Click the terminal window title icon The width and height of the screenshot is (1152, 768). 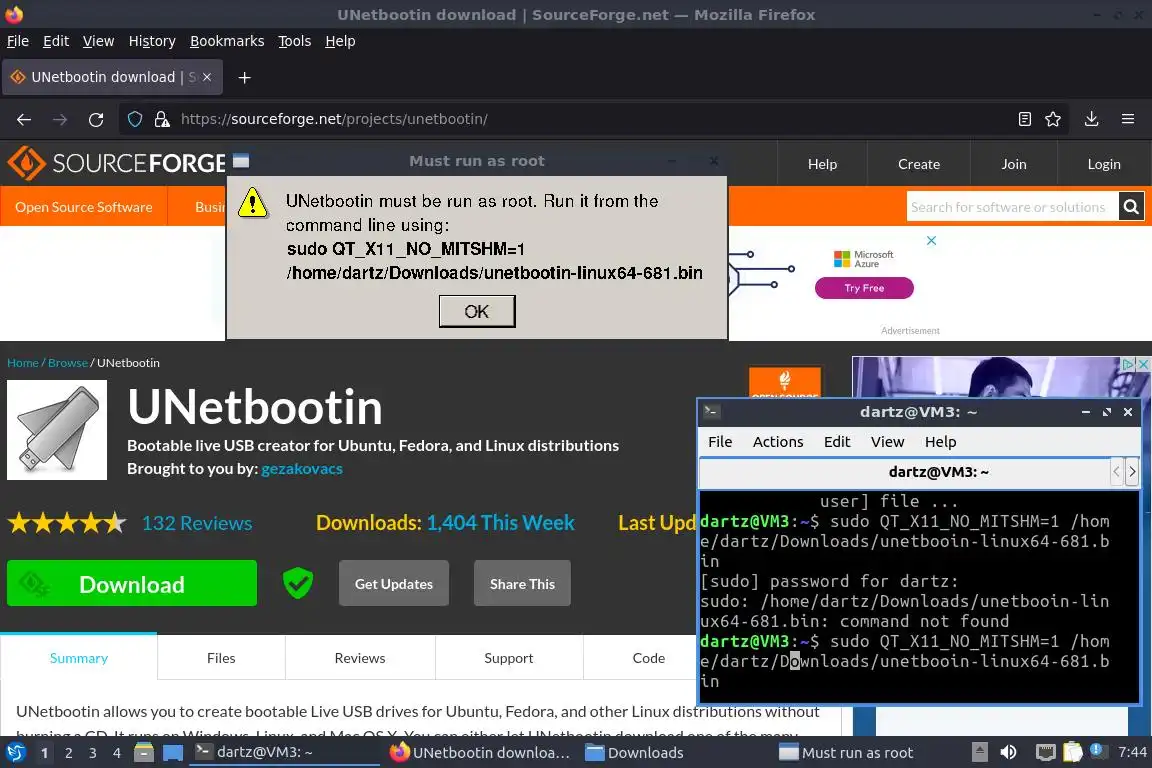point(710,412)
